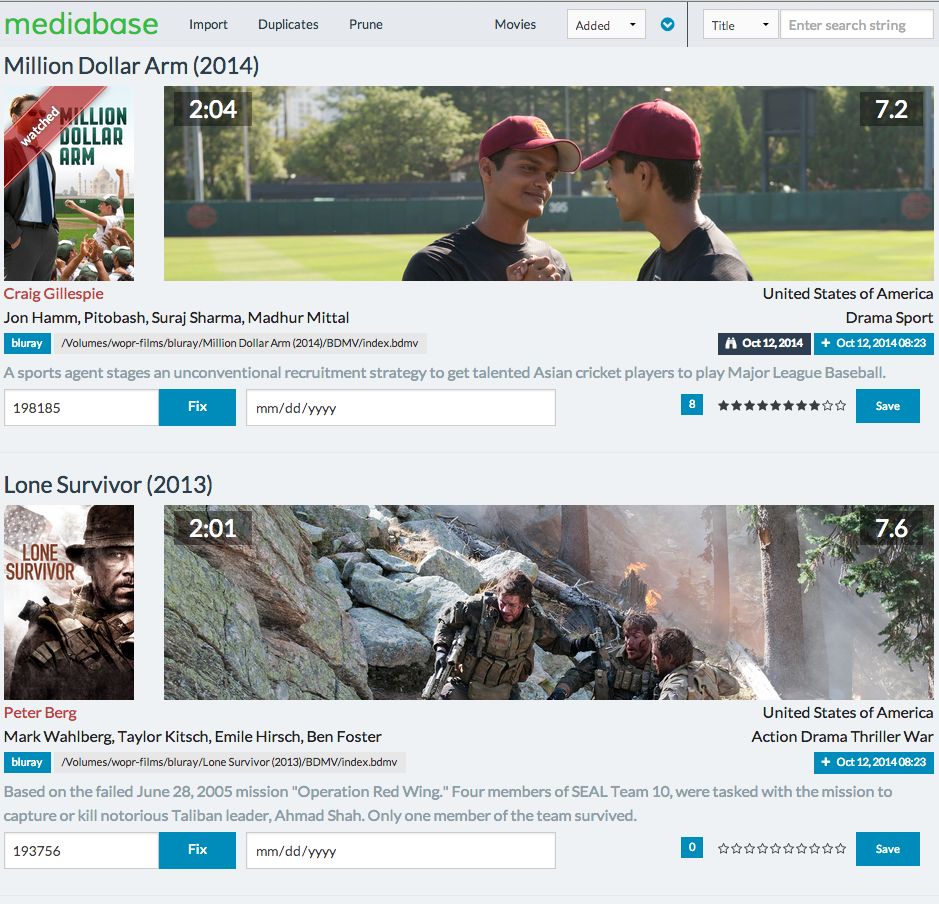939x904 pixels.
Task: Click the watched date Oct 12, 2014 badge
Action: [764, 343]
